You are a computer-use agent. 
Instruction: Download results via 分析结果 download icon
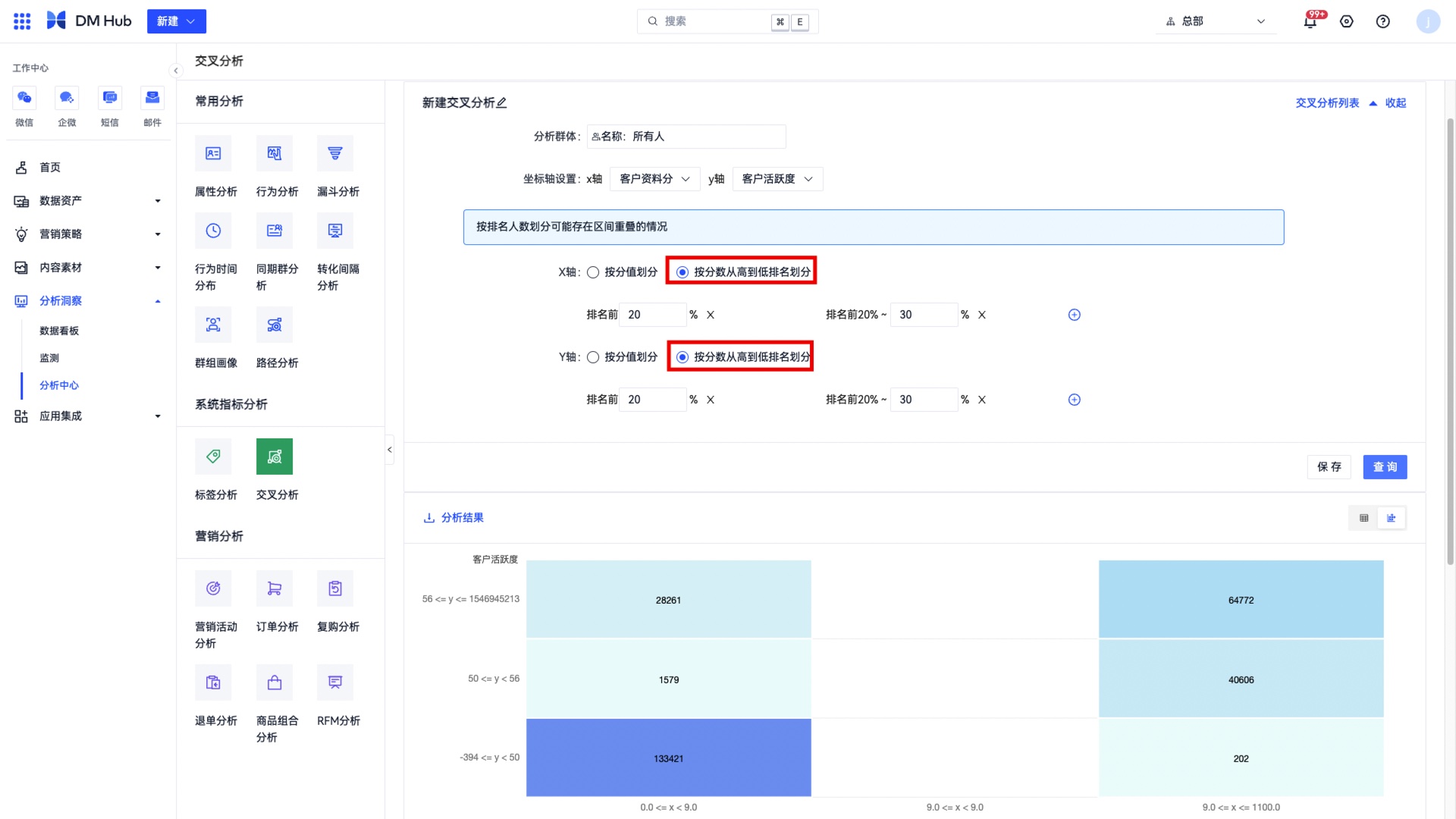429,518
